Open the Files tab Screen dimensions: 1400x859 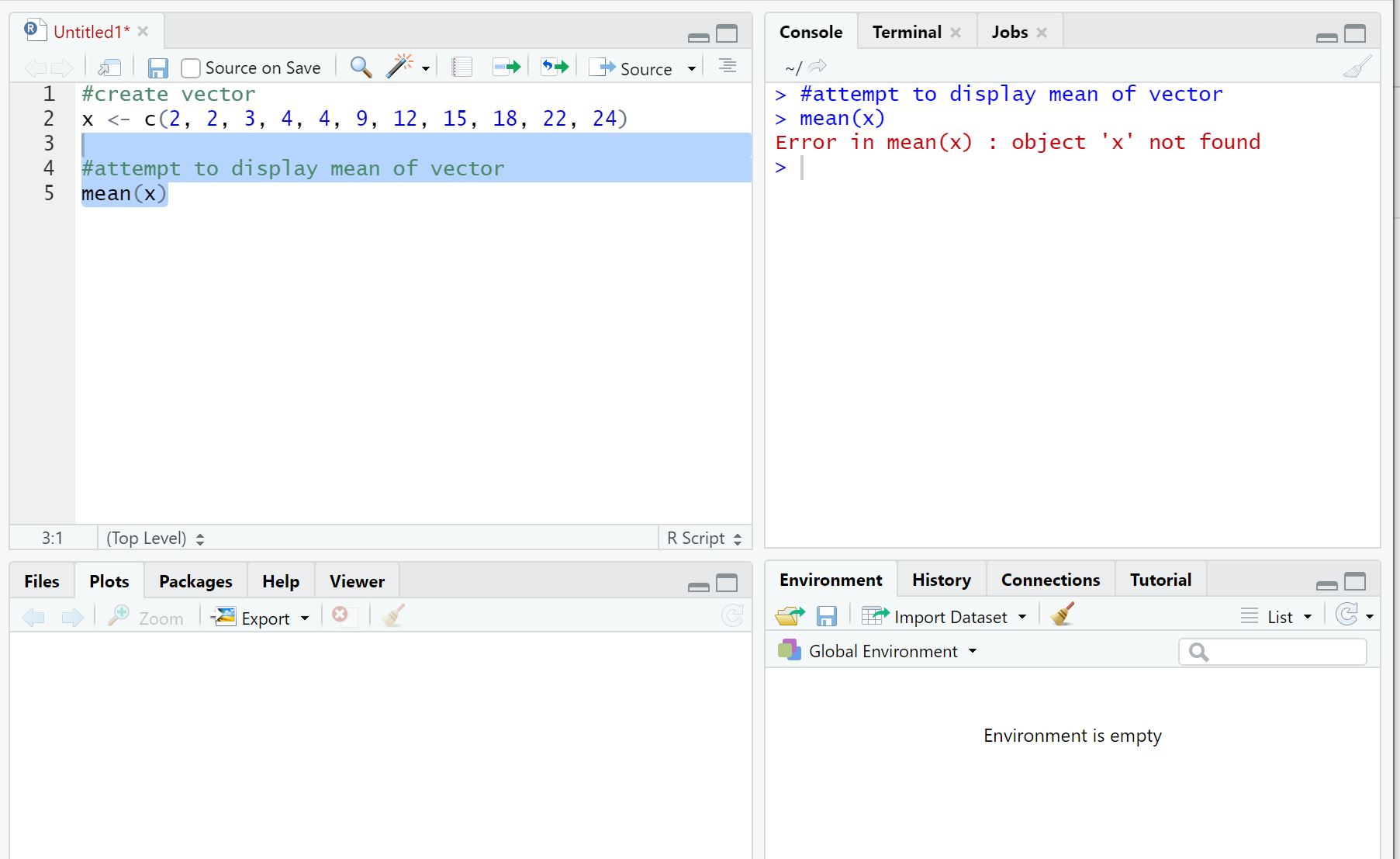point(42,581)
